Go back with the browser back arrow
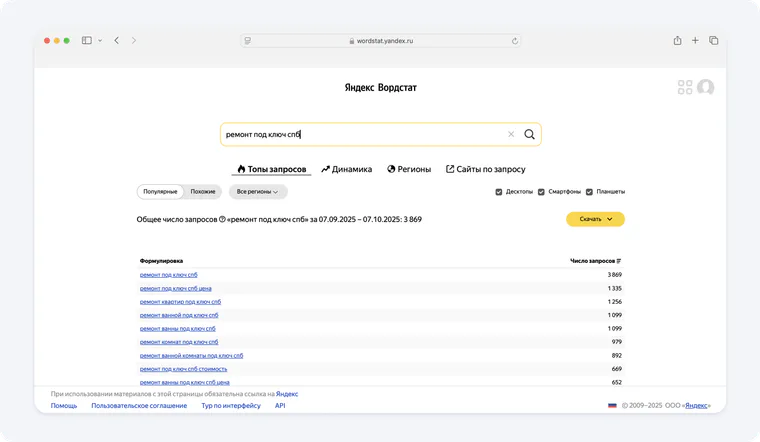The height and width of the screenshot is (442, 760). point(116,41)
